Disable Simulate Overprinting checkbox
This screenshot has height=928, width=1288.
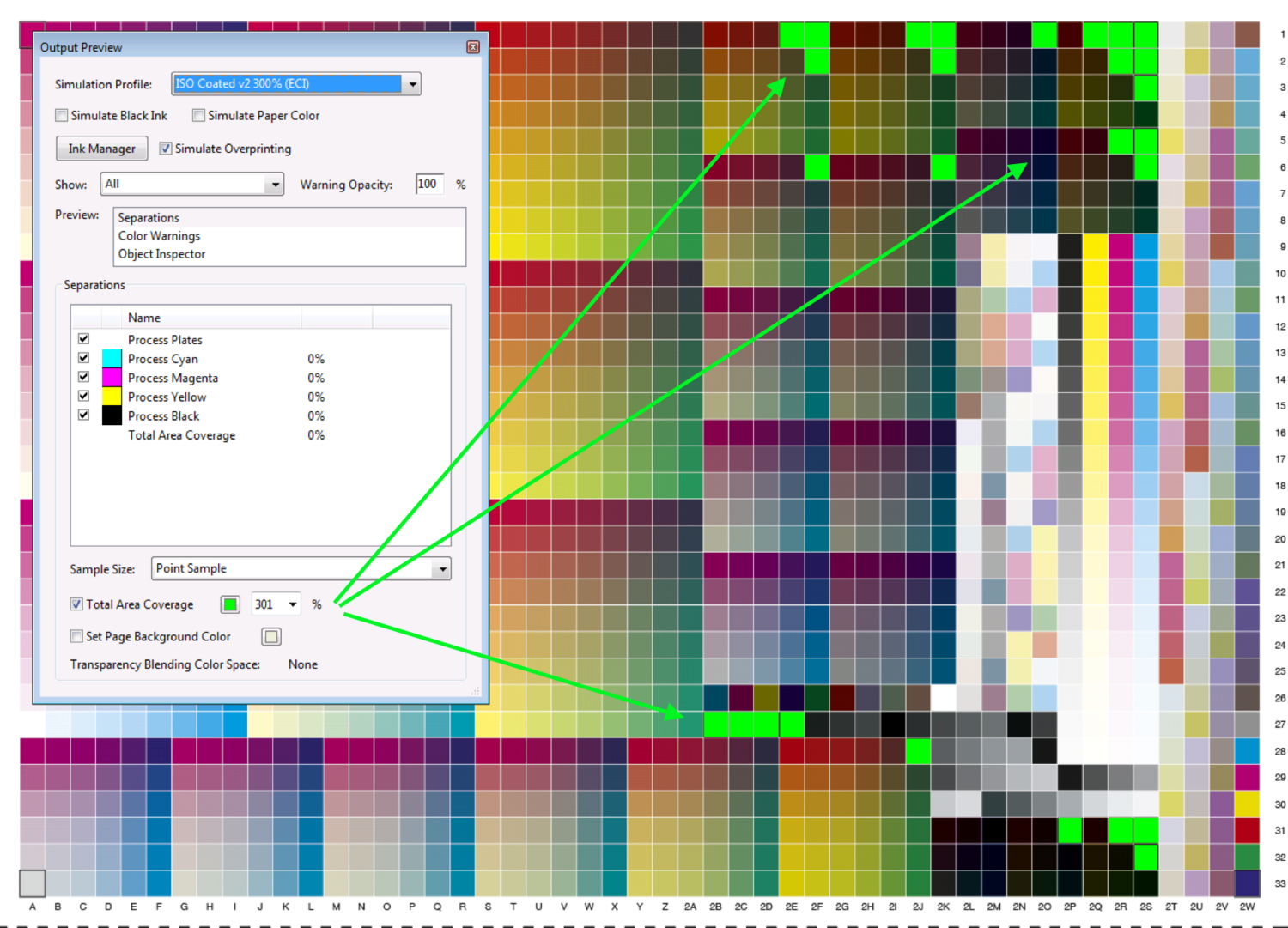166,149
